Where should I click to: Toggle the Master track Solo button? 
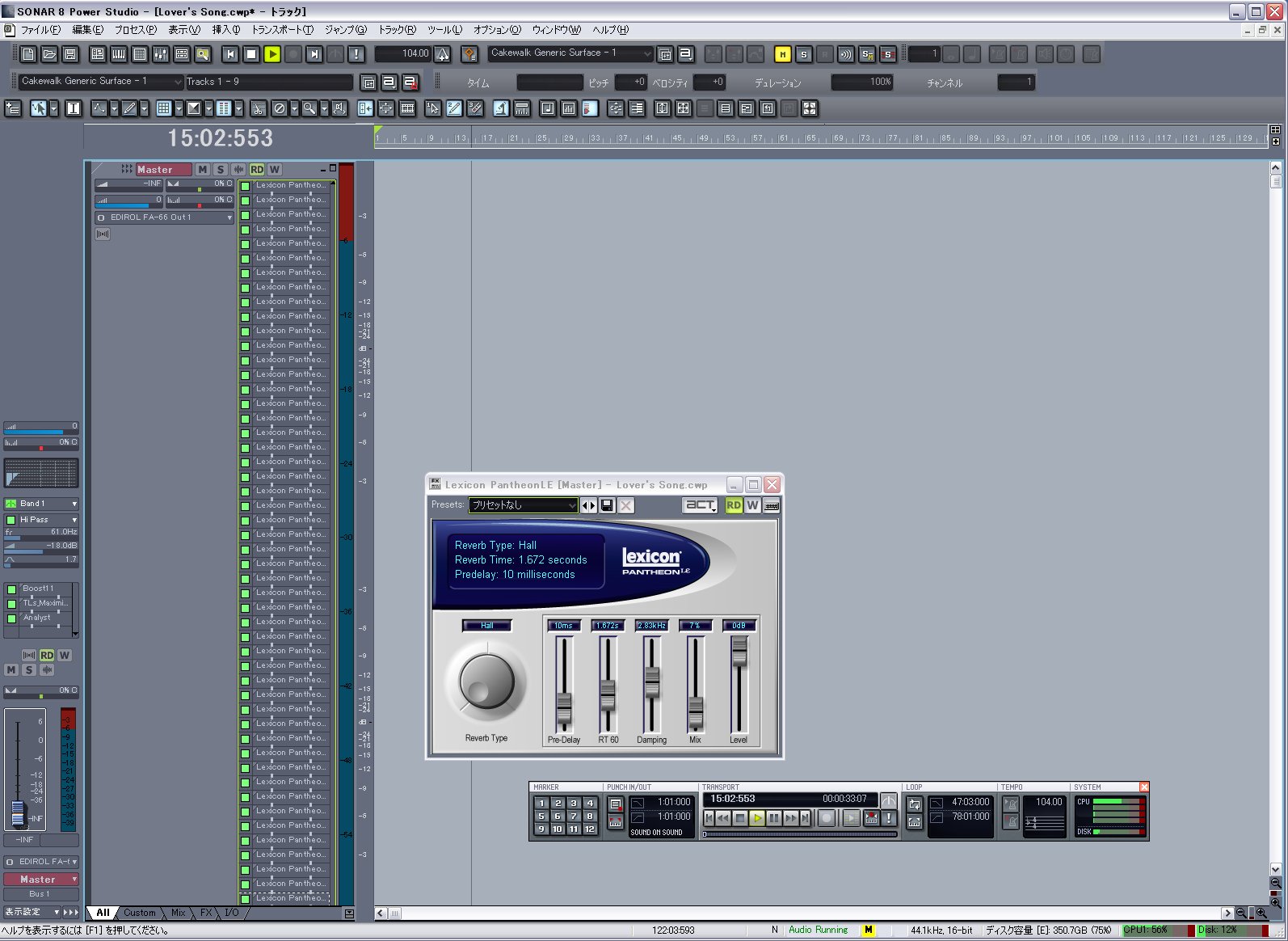pyautogui.click(x=220, y=169)
